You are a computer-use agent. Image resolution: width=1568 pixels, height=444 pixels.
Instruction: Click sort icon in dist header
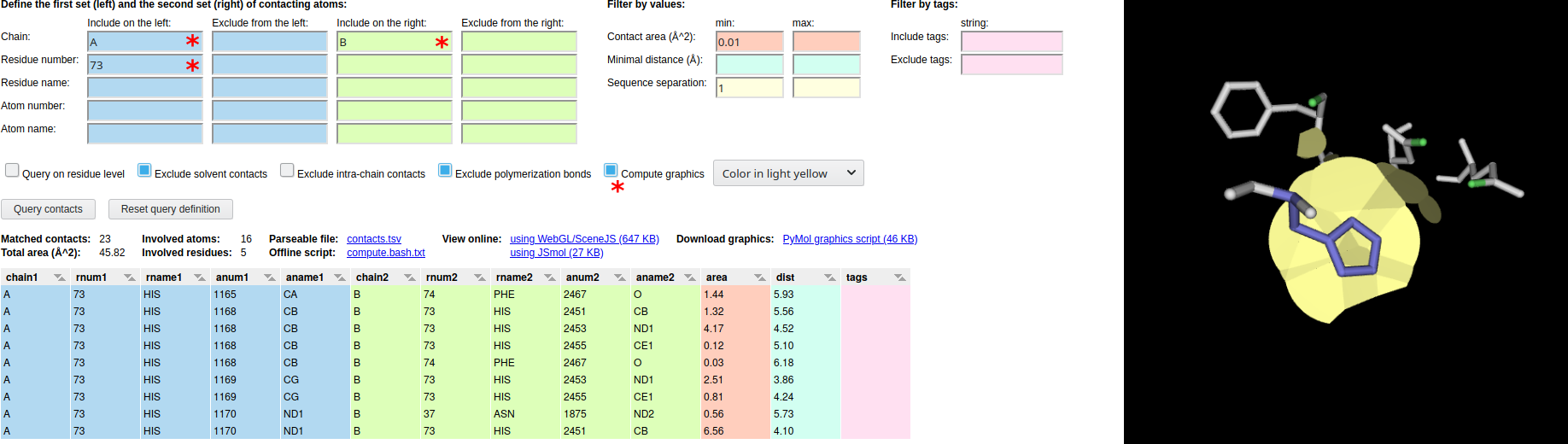[x=829, y=277]
